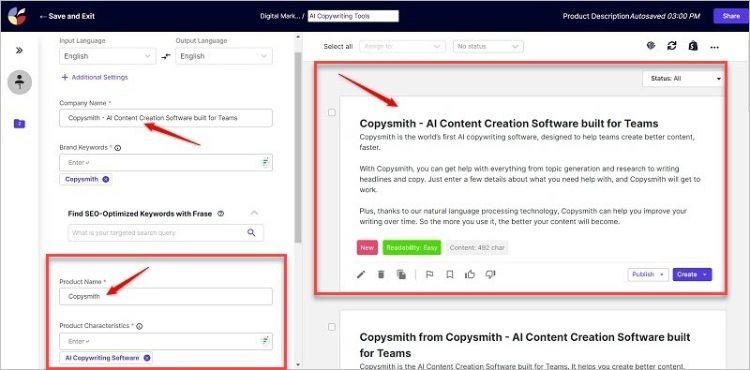The height and width of the screenshot is (370, 750).
Task: Click the Frase search magnifier icon
Action: point(251,233)
